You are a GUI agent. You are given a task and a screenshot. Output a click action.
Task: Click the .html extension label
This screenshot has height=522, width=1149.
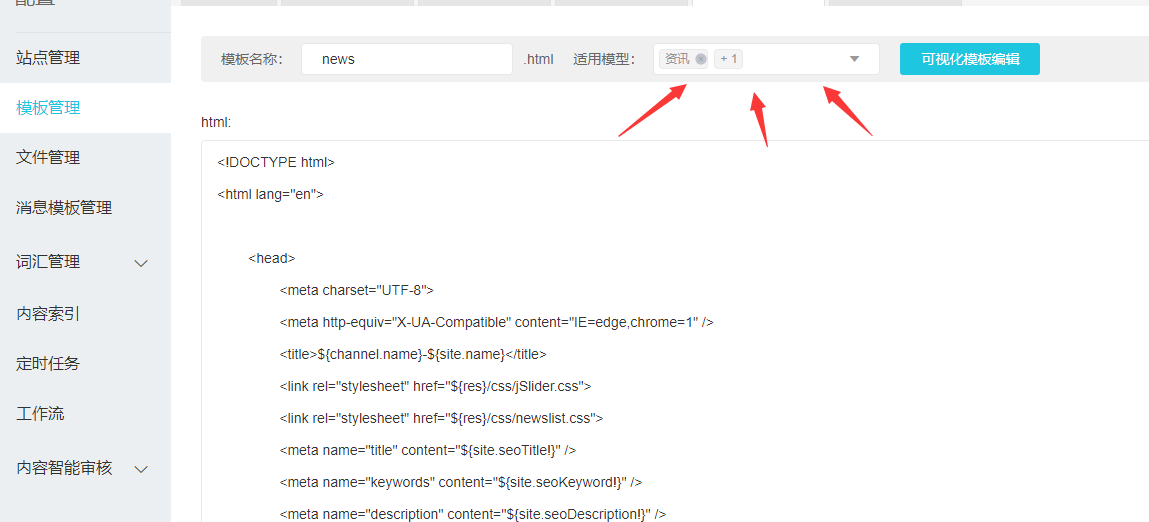[539, 59]
